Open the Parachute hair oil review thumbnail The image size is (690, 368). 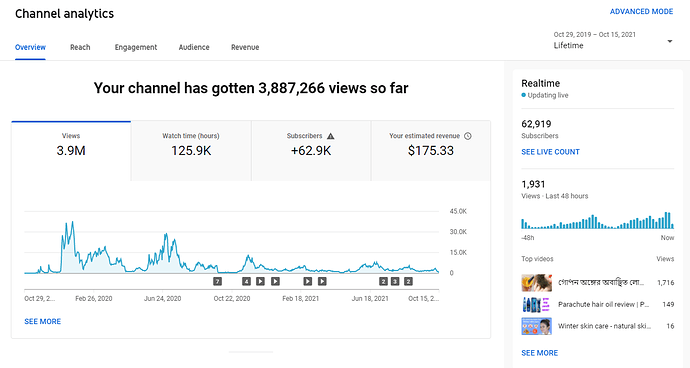click(536, 304)
